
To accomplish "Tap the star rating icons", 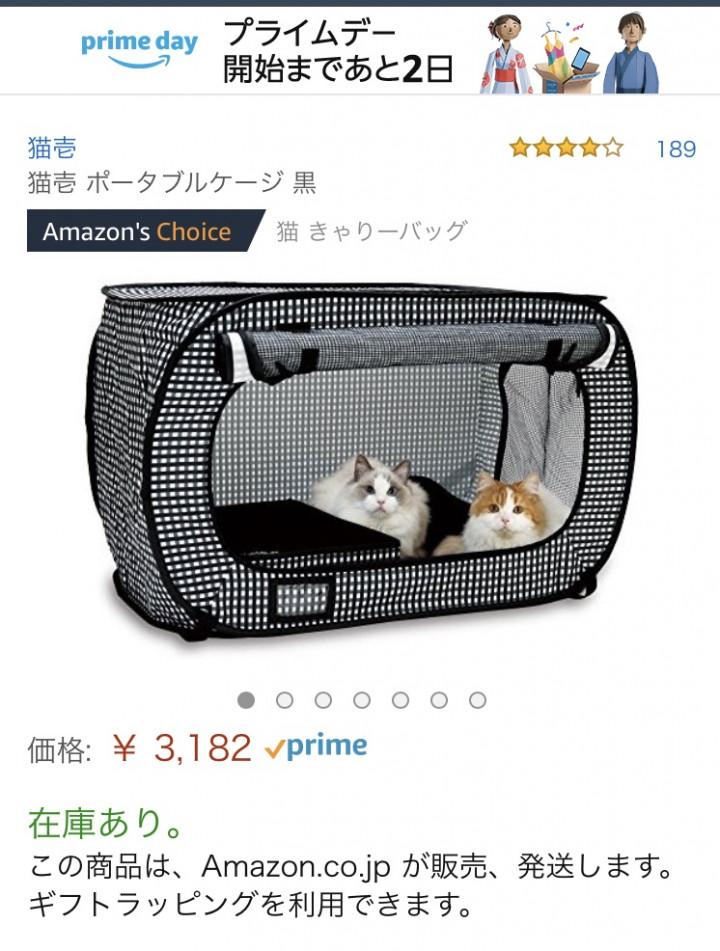I will point(567,147).
